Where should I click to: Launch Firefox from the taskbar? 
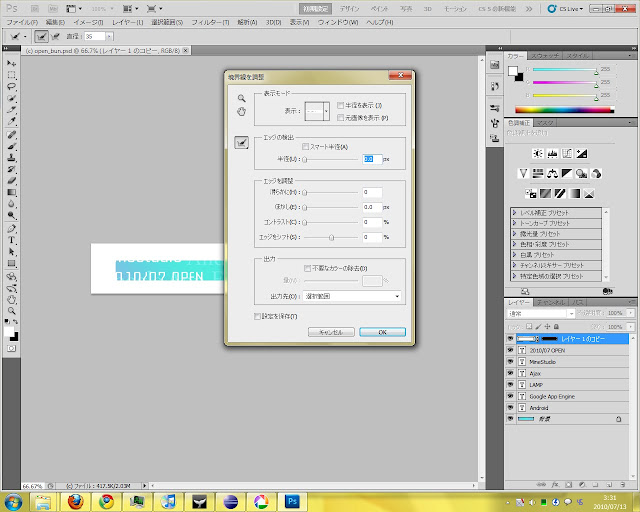(76, 501)
